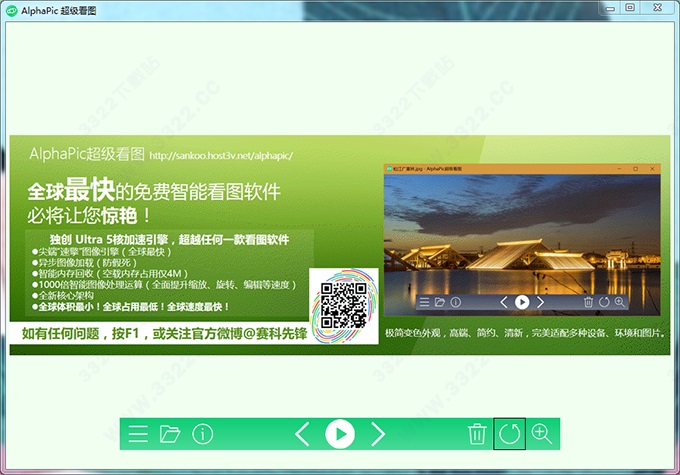Rotate the image with the rotate icon
Image resolution: width=680 pixels, height=475 pixels.
509,433
